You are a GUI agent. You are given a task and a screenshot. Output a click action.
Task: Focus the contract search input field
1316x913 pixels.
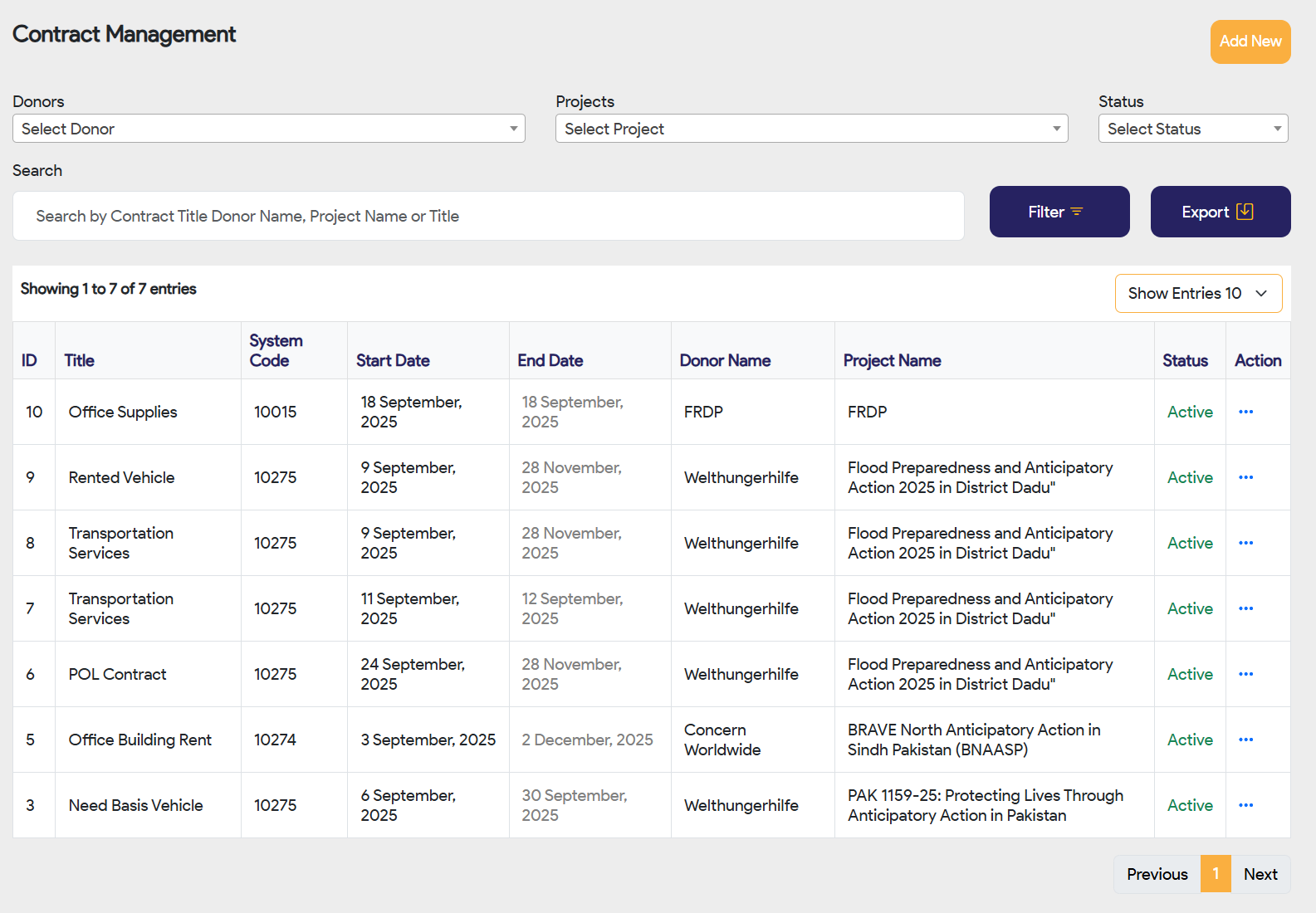tap(488, 217)
